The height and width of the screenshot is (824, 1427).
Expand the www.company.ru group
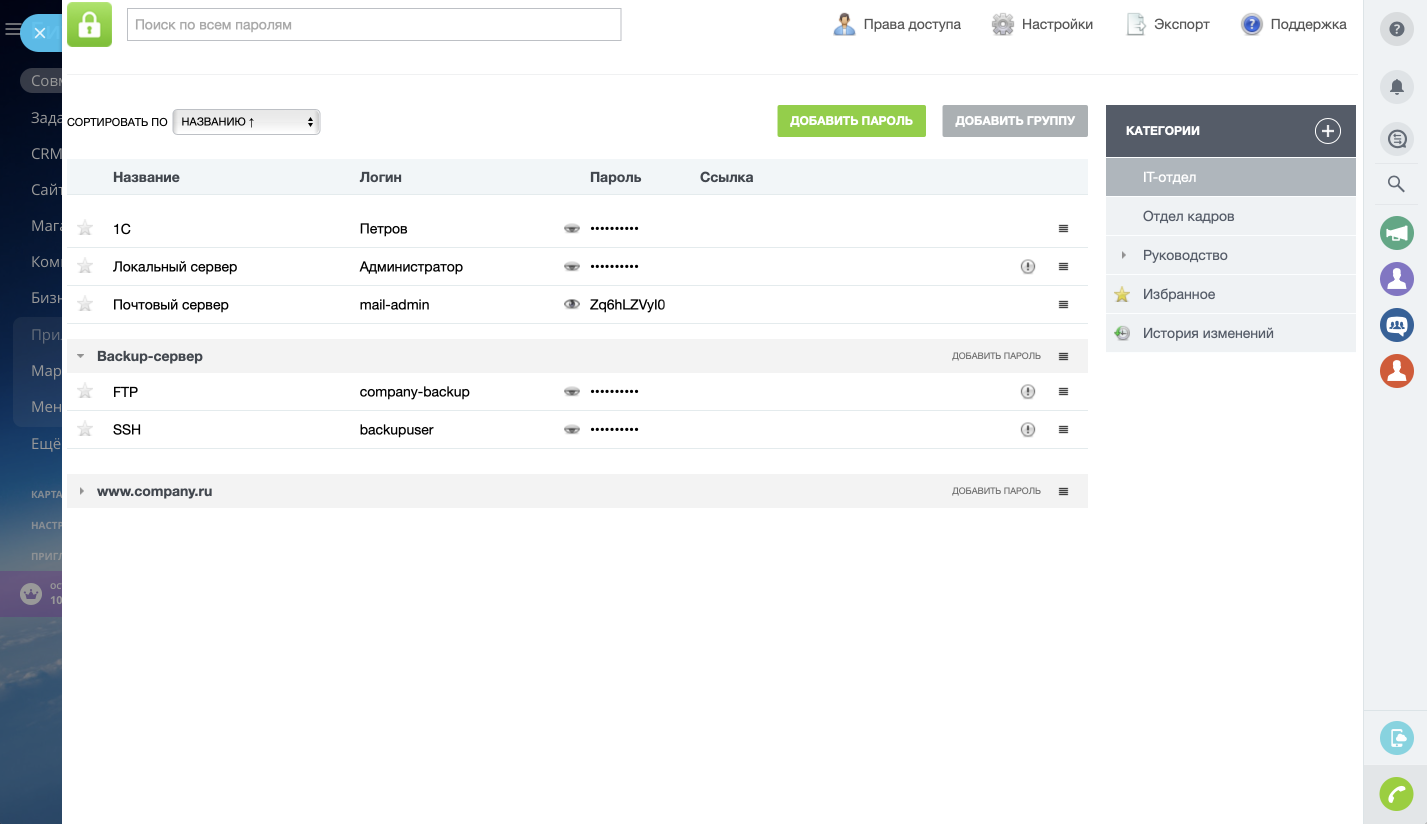click(x=81, y=491)
